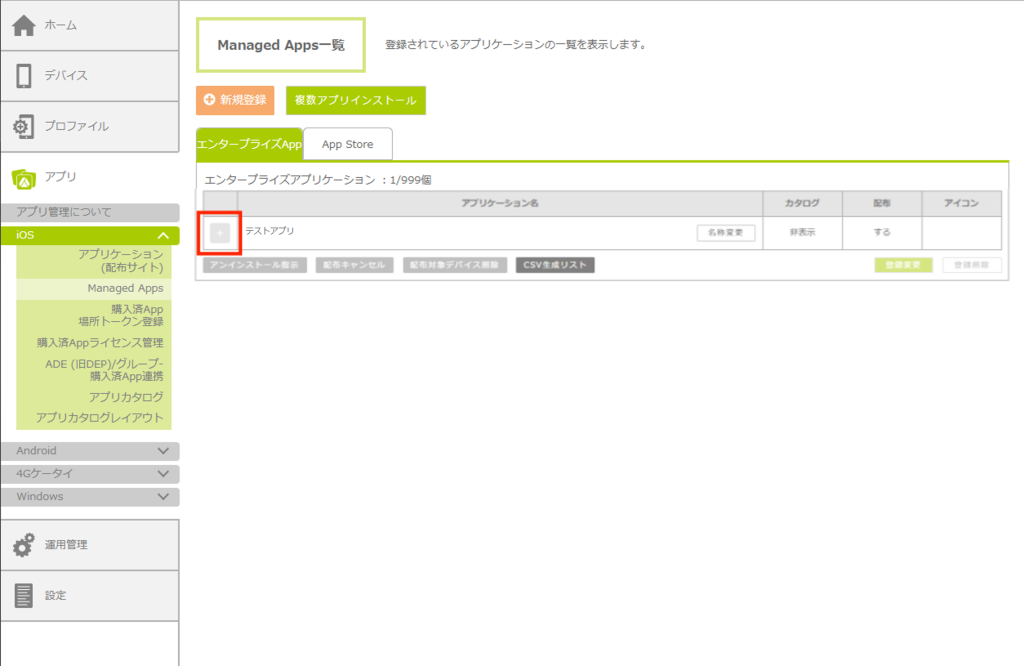
Task: Click the 設定 document icon
Action: coord(24,595)
